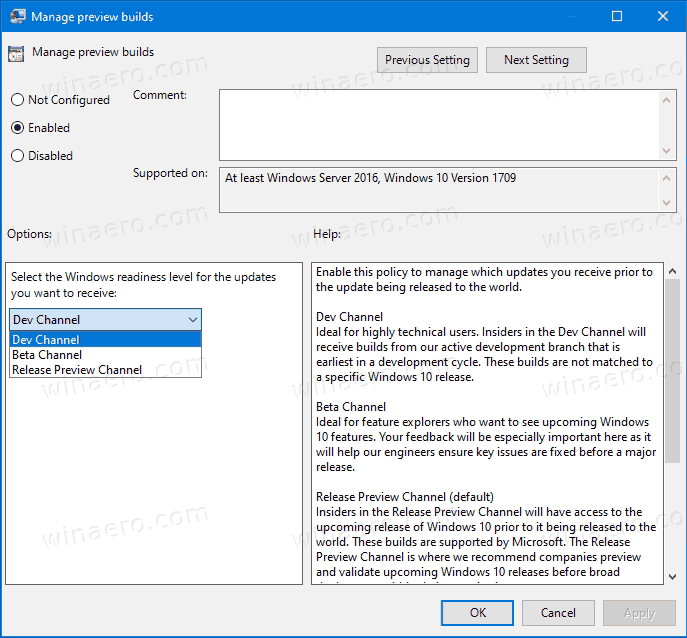Choose Release Preview Channel in the list

point(105,369)
